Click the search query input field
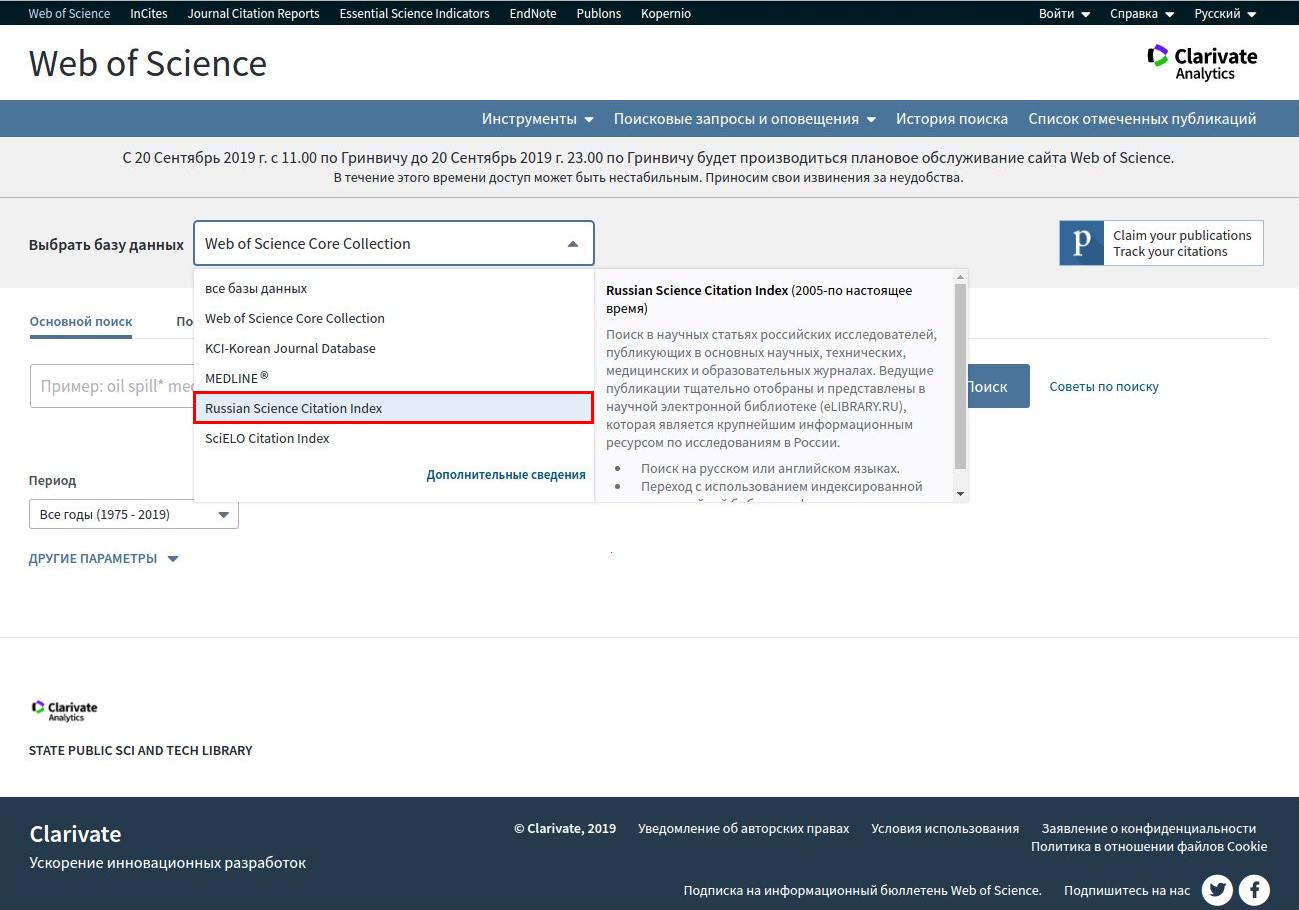Viewport: 1299px width, 910px height. (x=112, y=386)
